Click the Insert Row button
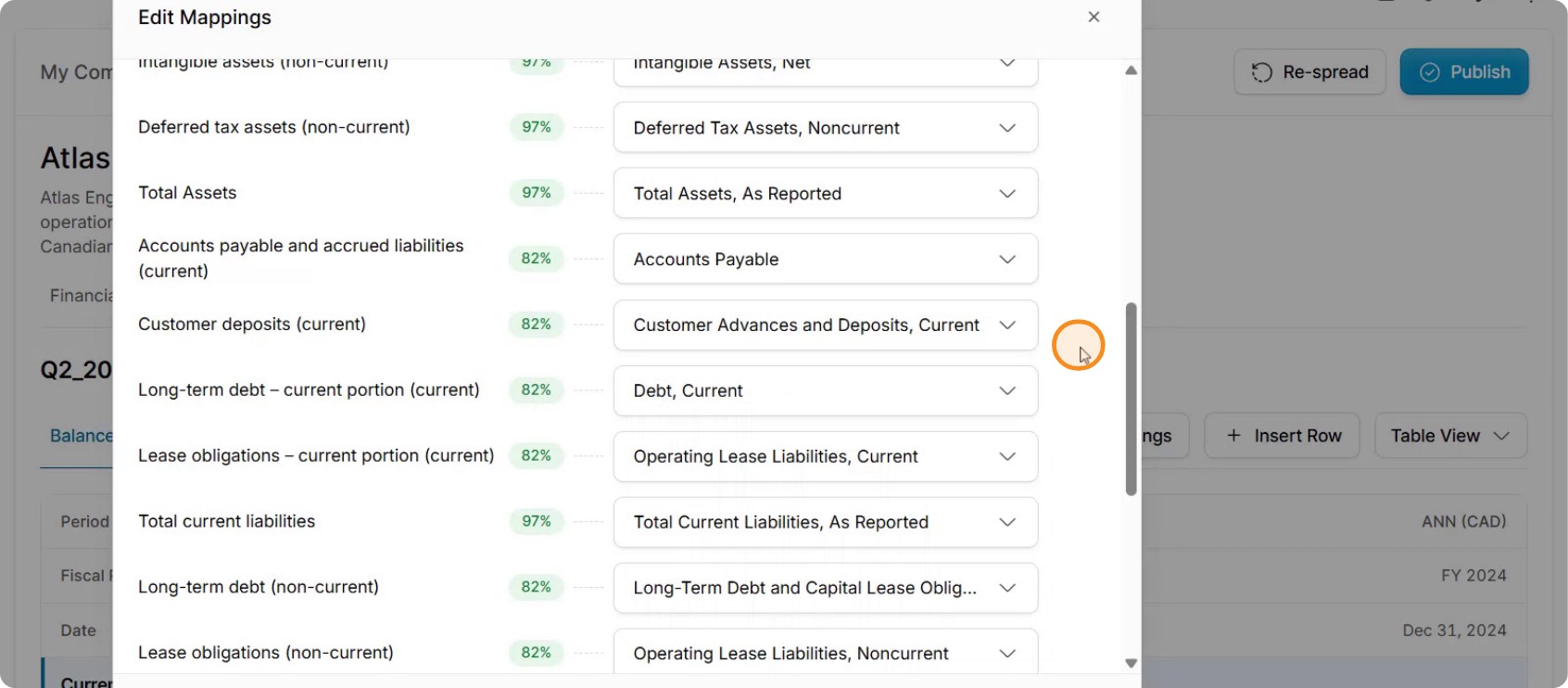This screenshot has width=1568, height=688. coord(1282,436)
